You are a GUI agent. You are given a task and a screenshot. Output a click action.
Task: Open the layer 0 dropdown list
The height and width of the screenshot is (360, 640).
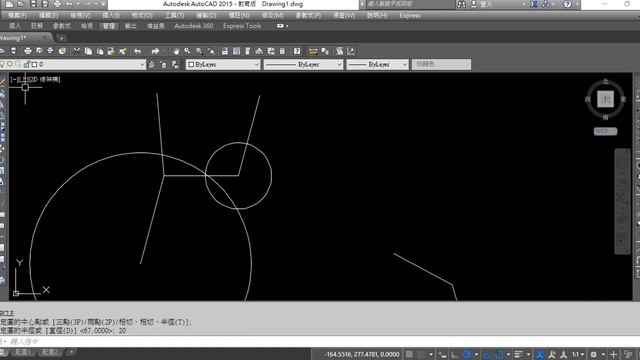click(142, 64)
